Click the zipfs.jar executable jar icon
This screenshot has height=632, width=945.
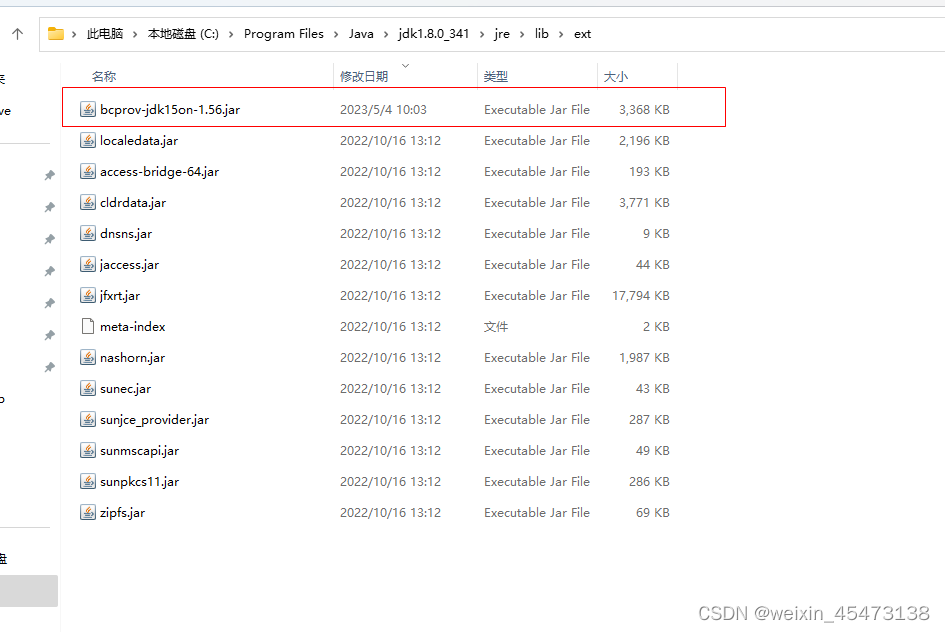tap(88, 512)
